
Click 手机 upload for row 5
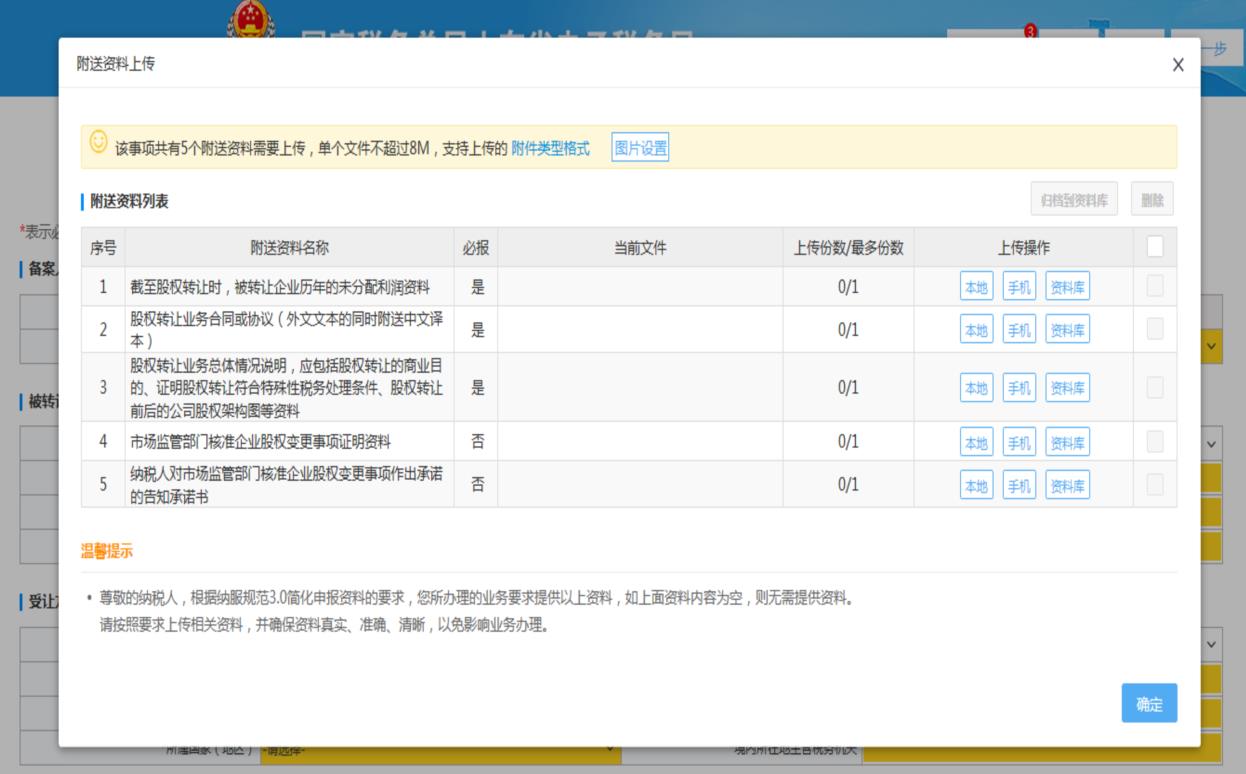click(x=1019, y=486)
